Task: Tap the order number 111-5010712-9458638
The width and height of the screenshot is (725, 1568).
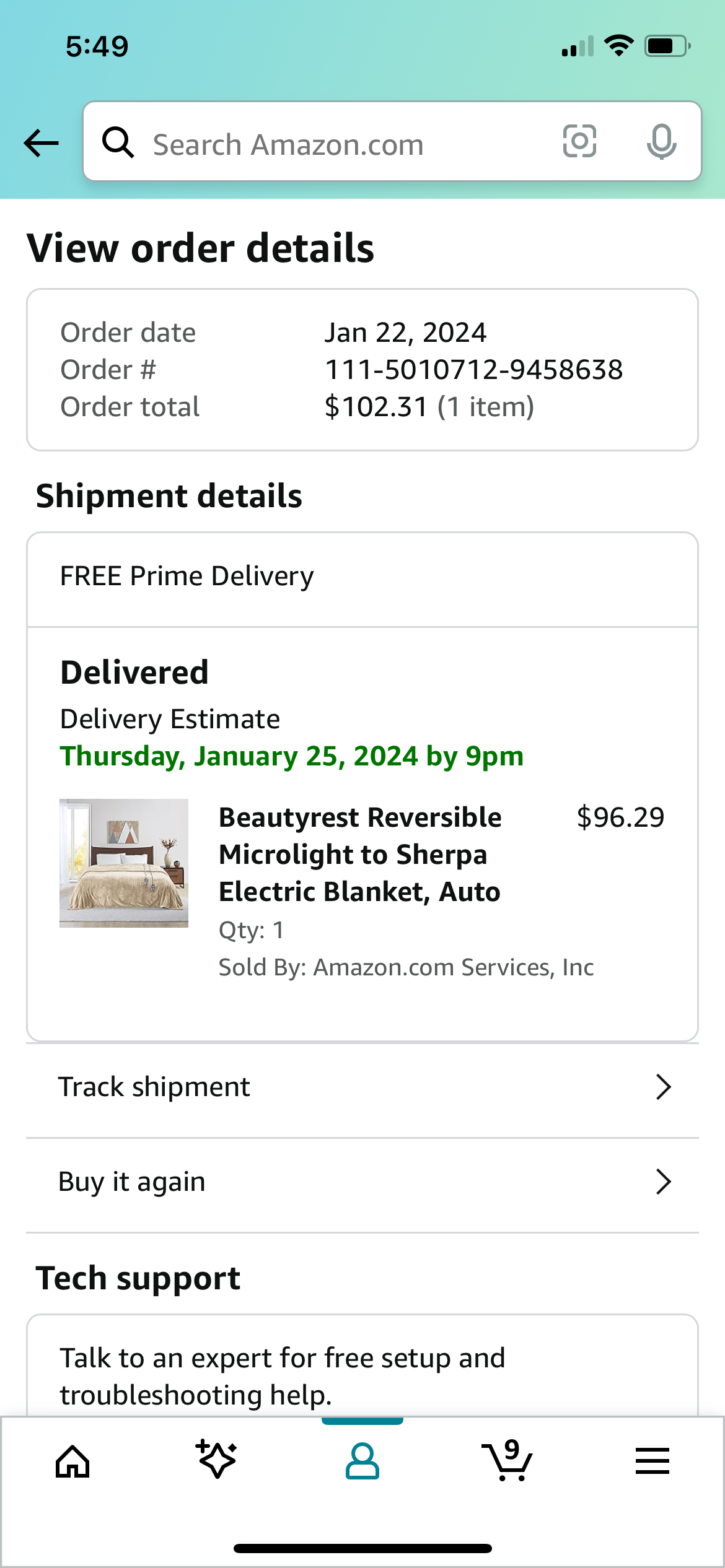Action: 474,370
